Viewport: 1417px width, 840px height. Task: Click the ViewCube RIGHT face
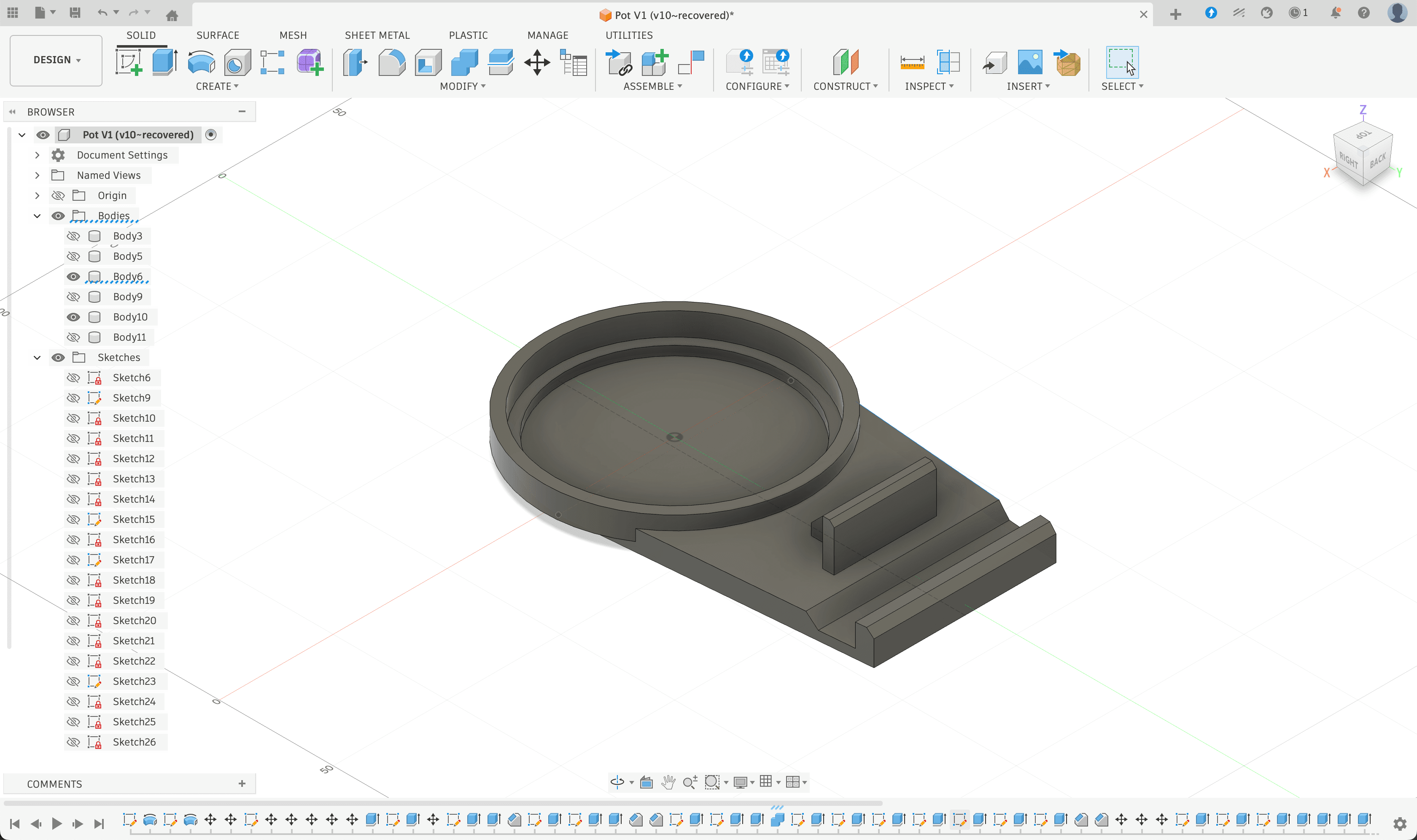(x=1348, y=161)
